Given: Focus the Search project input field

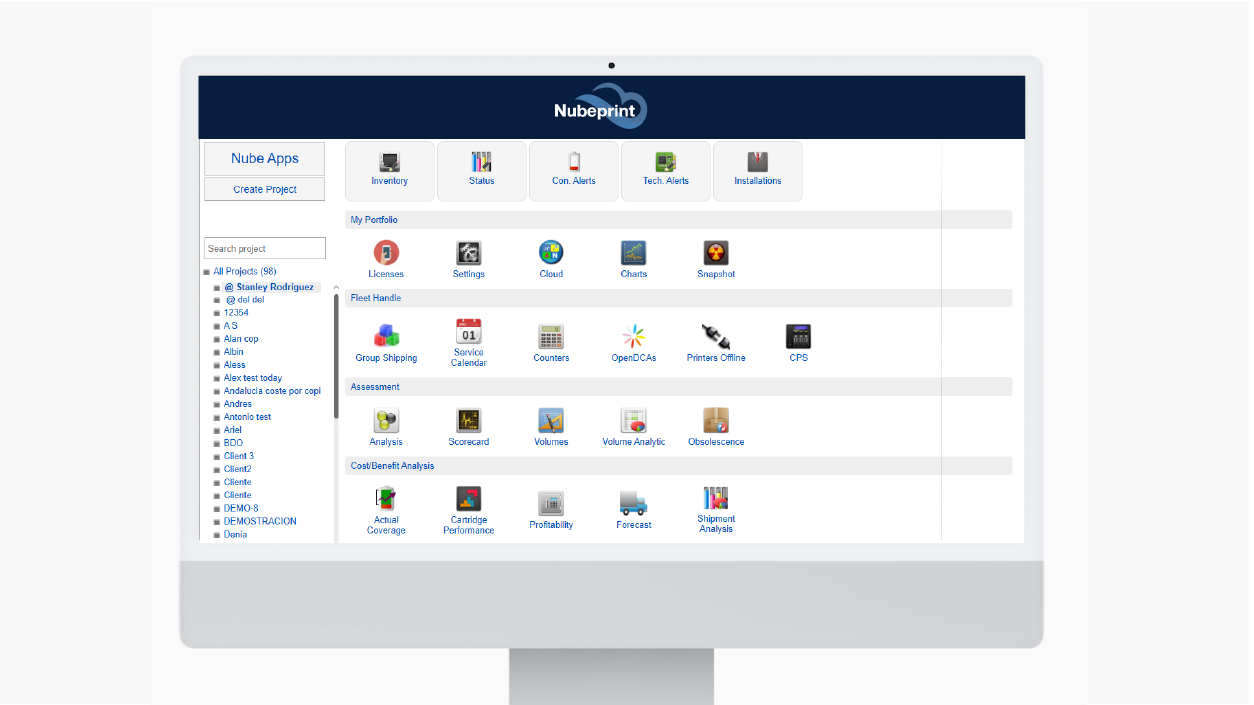Looking at the screenshot, I should (x=265, y=248).
